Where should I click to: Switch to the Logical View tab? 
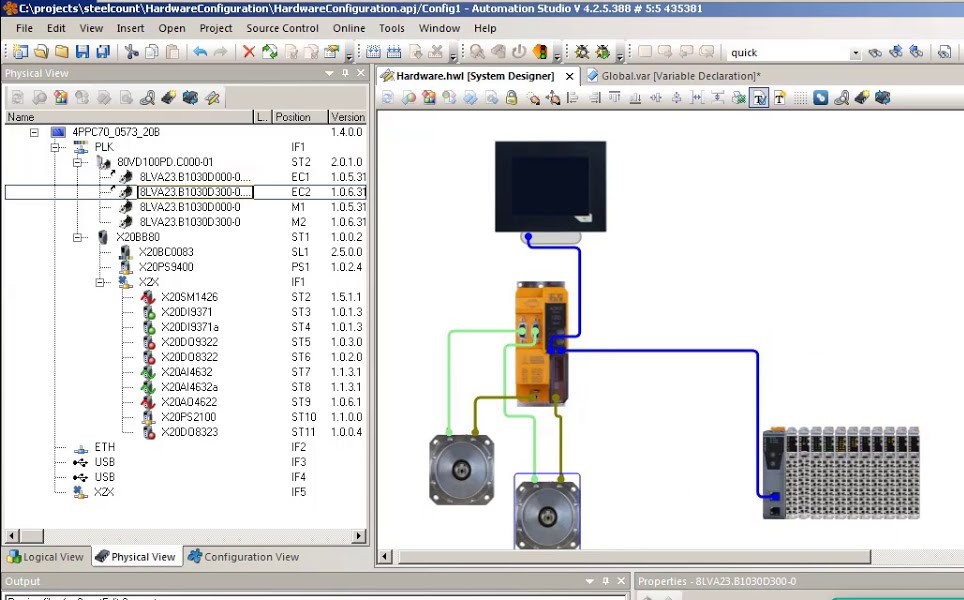(x=45, y=557)
